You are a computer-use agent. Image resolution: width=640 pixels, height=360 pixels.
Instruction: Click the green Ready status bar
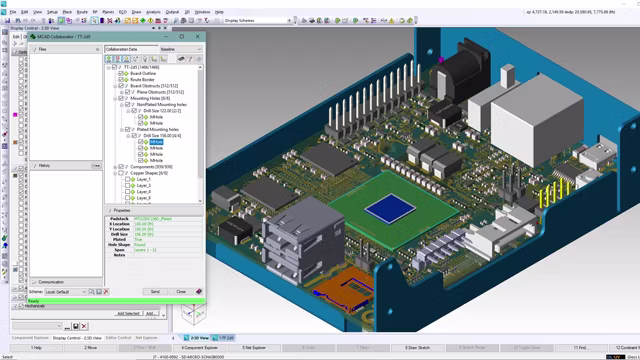tap(116, 301)
